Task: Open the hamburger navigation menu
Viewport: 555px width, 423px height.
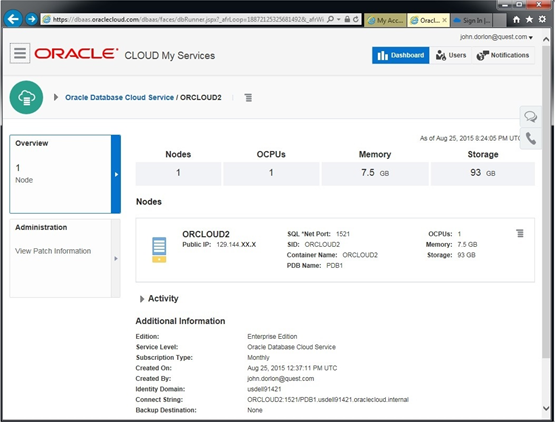Action: coord(20,53)
